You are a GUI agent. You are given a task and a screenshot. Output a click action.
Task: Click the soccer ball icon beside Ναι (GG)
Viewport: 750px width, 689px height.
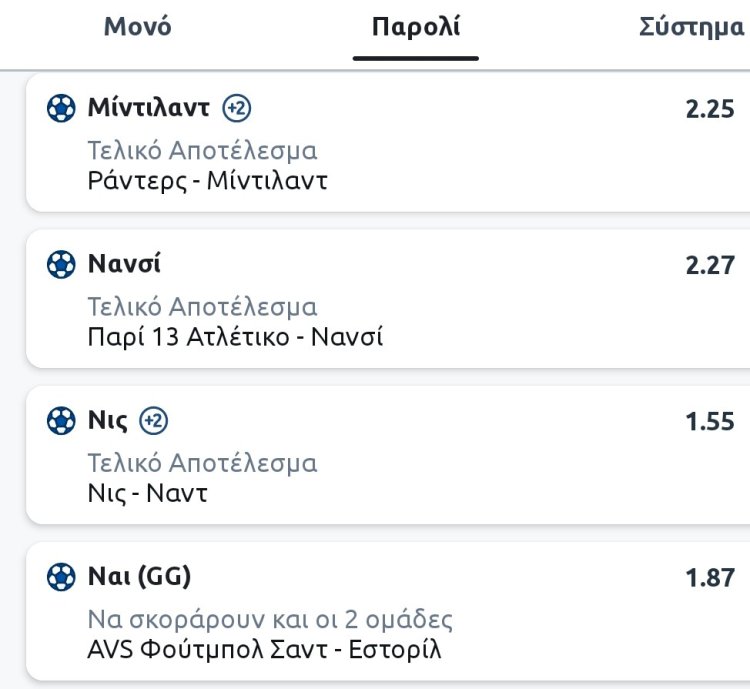coord(62,577)
